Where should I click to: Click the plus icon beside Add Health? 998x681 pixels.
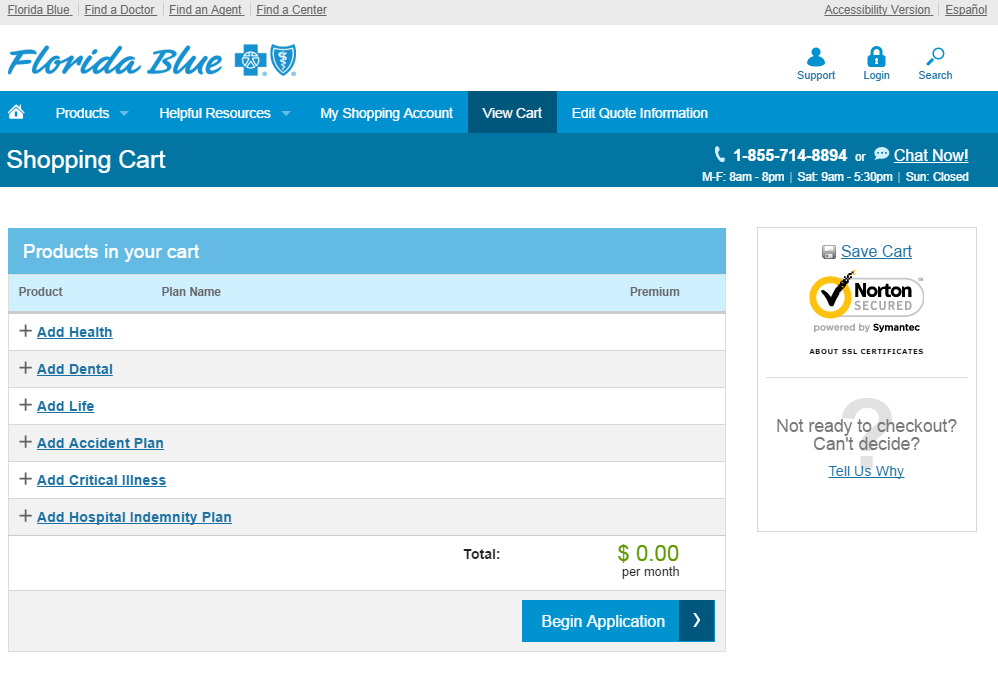(26, 331)
